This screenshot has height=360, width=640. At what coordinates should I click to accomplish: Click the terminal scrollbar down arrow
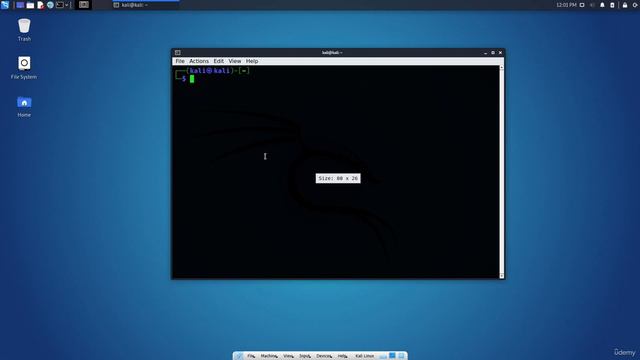pos(502,276)
